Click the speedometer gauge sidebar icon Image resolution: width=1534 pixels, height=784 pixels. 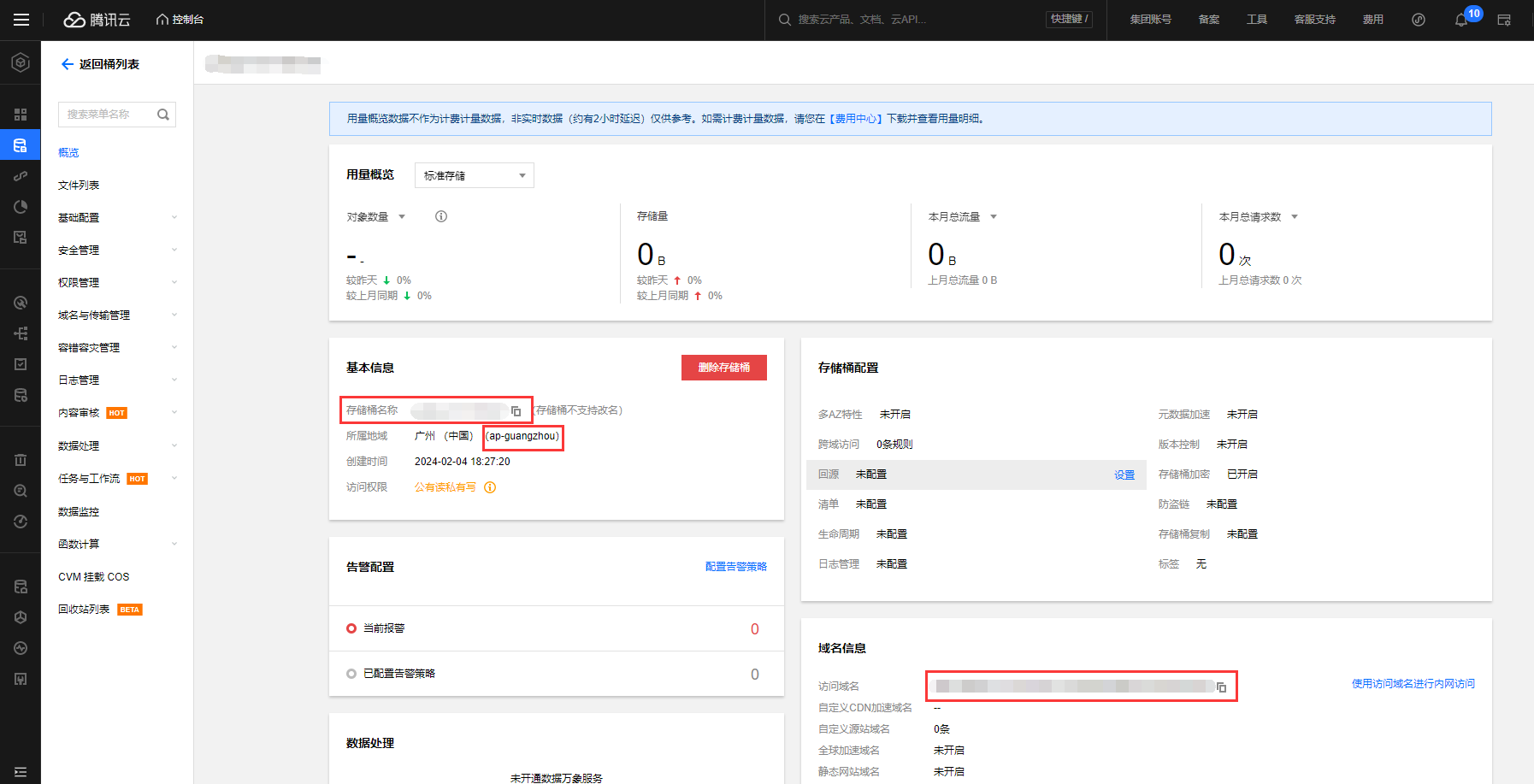point(21,522)
